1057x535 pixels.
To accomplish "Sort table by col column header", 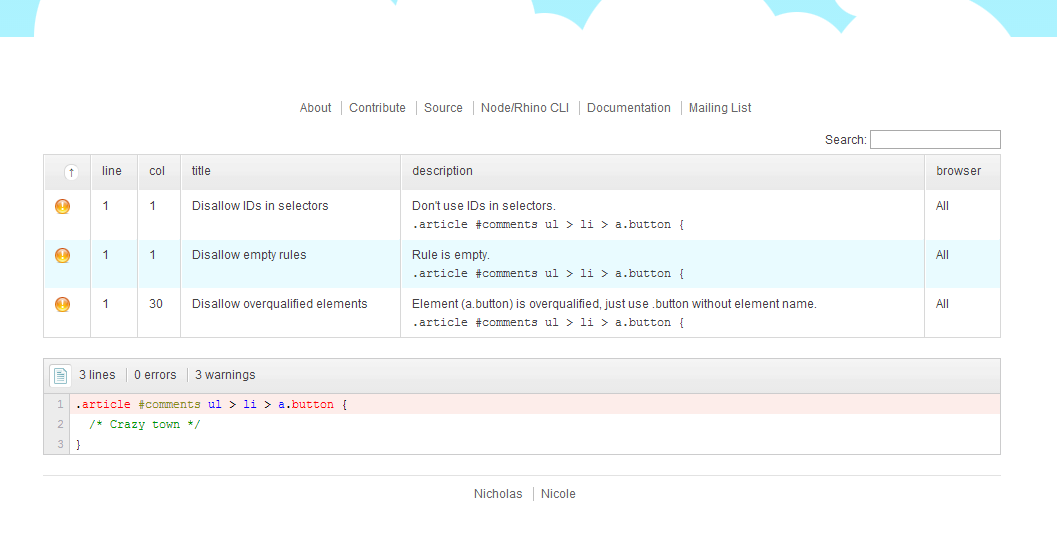I will 159,172.
